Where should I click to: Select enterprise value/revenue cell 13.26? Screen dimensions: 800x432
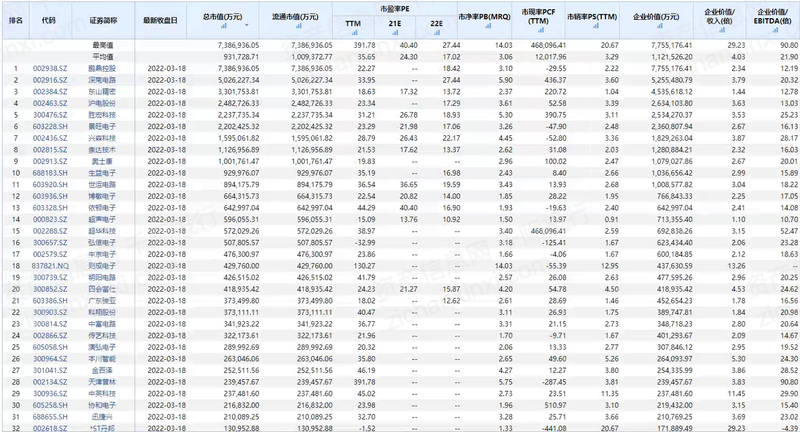pyautogui.click(x=736, y=266)
